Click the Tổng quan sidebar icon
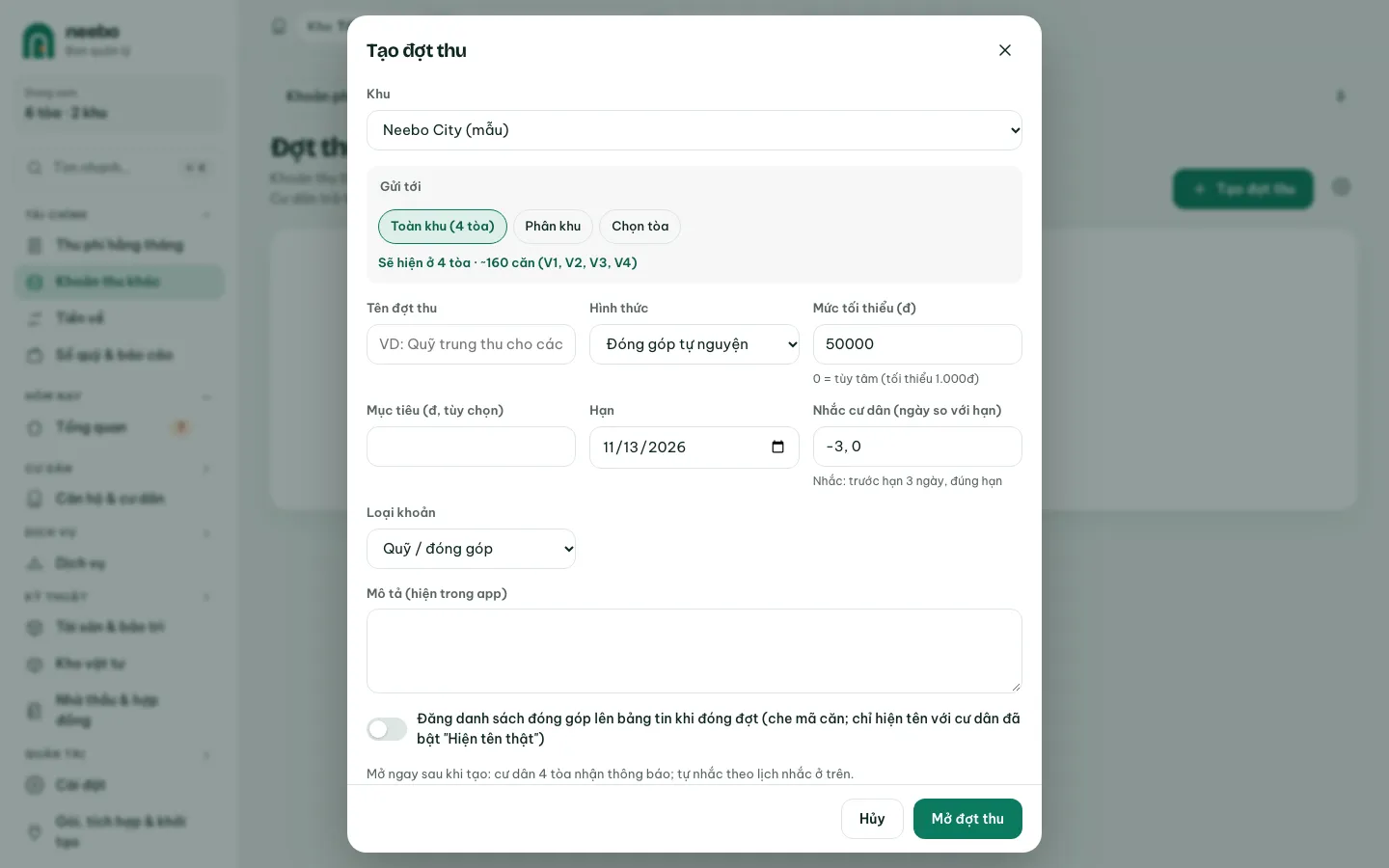 [35, 427]
